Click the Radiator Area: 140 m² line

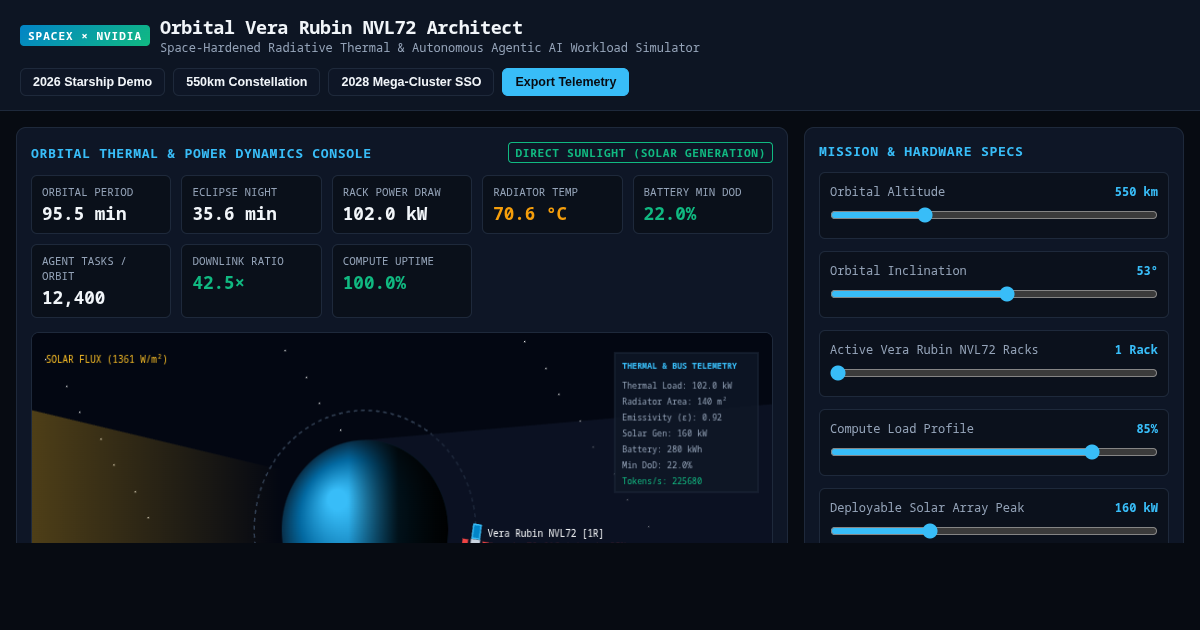pyautogui.click(x=675, y=402)
